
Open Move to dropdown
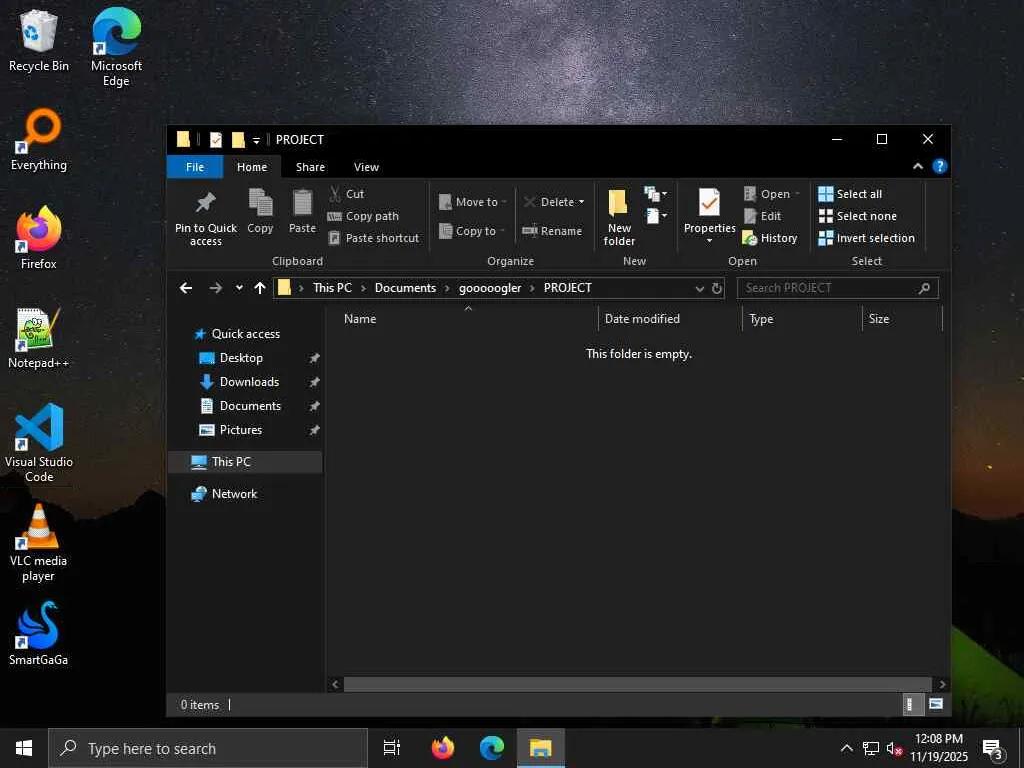(x=473, y=202)
